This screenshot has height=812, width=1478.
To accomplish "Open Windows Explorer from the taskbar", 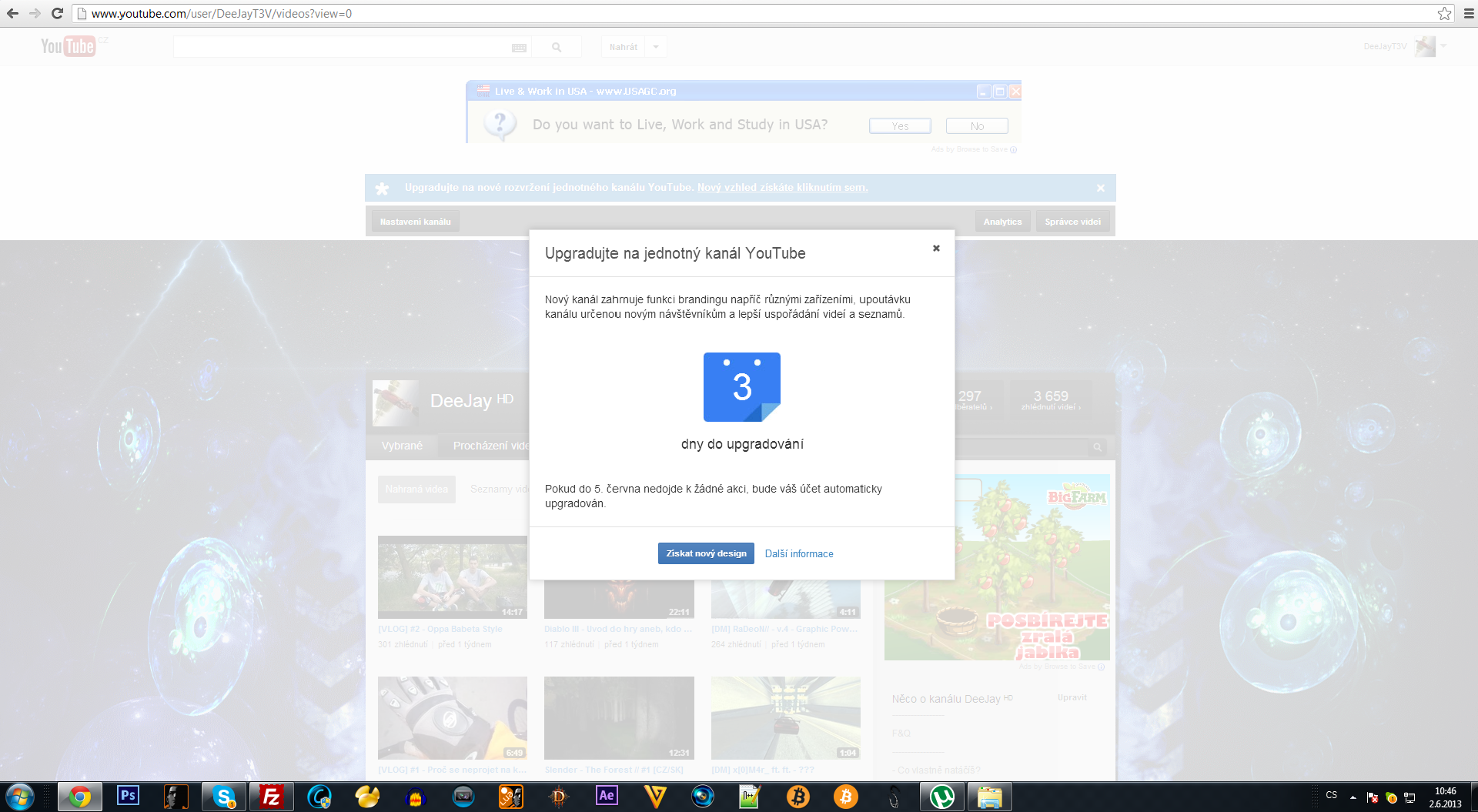I will pos(989,797).
